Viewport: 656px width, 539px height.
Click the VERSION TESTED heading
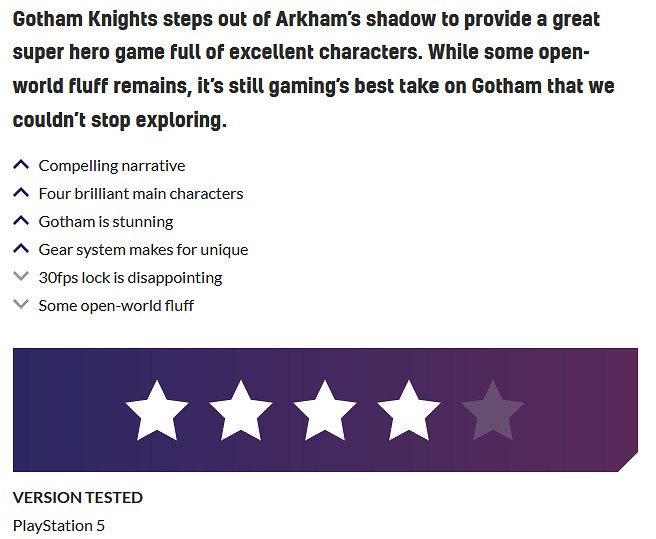(x=78, y=498)
